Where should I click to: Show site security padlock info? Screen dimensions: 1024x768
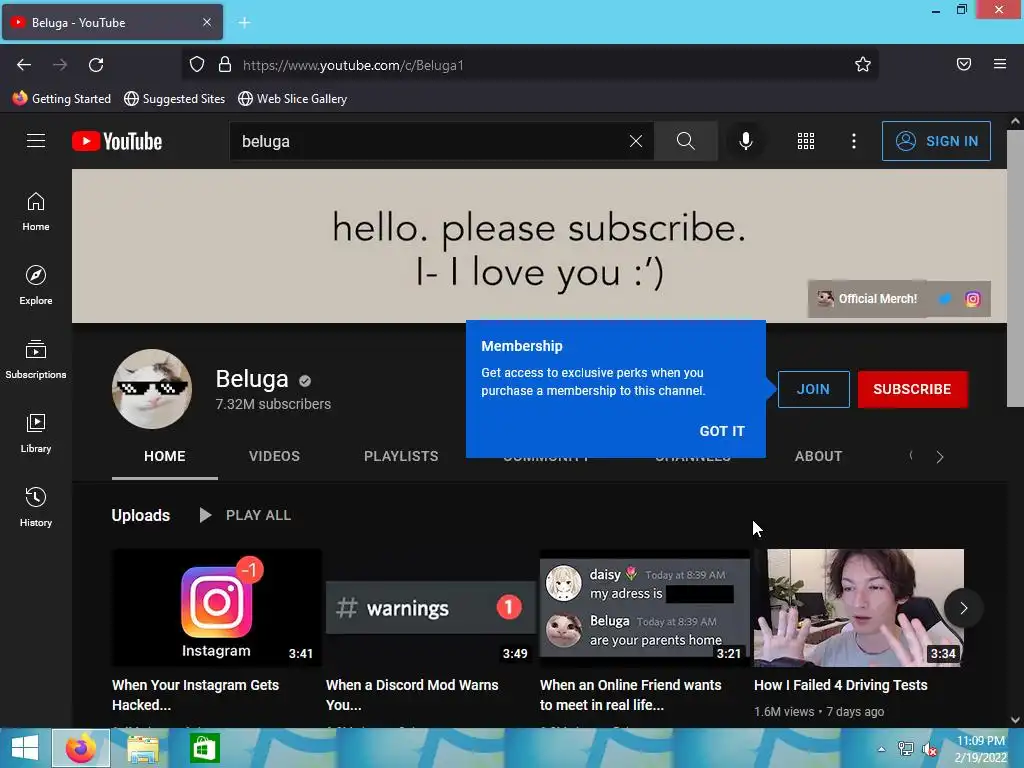225,65
